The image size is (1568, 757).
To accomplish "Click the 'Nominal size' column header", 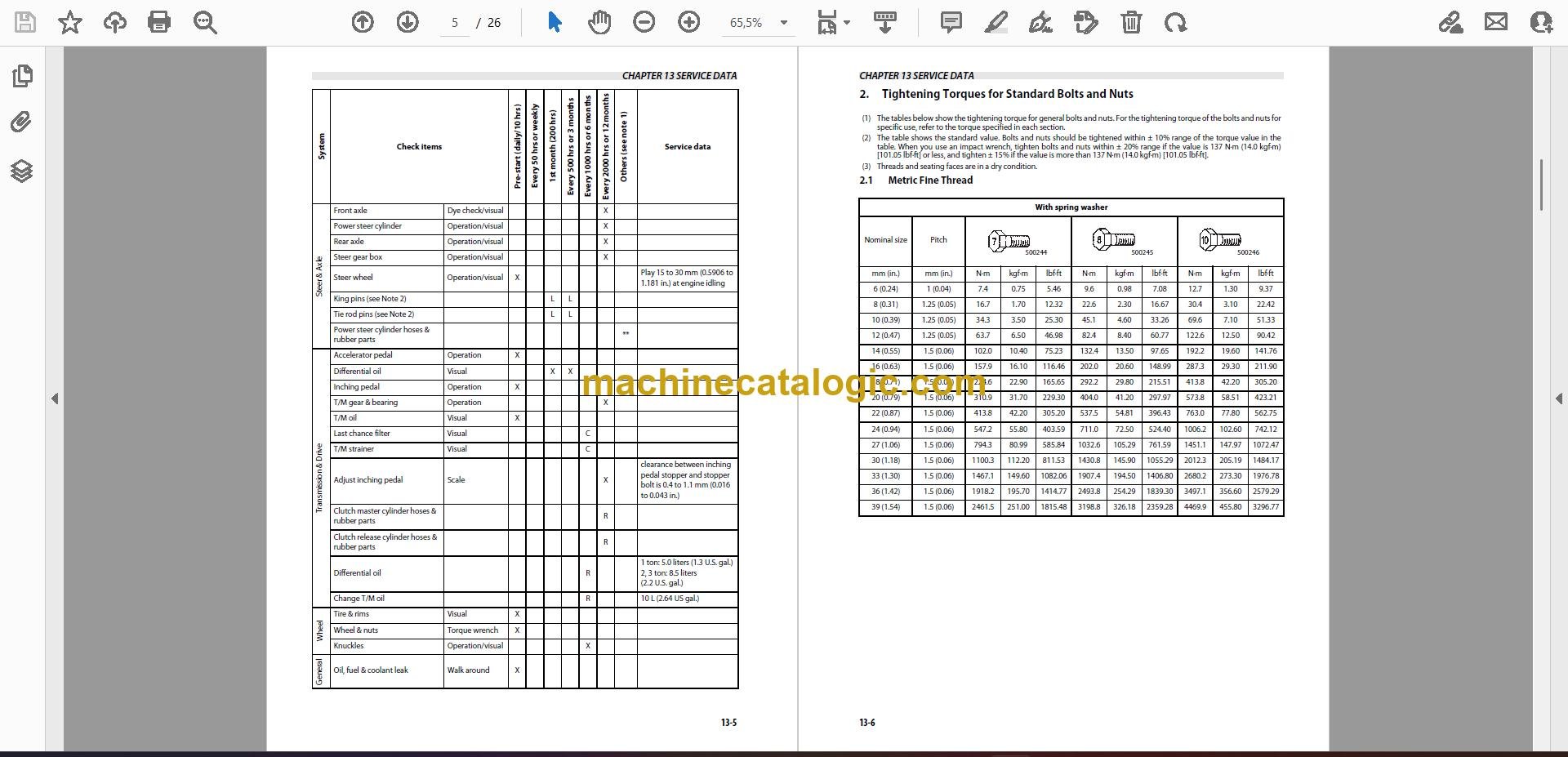I will (x=885, y=240).
